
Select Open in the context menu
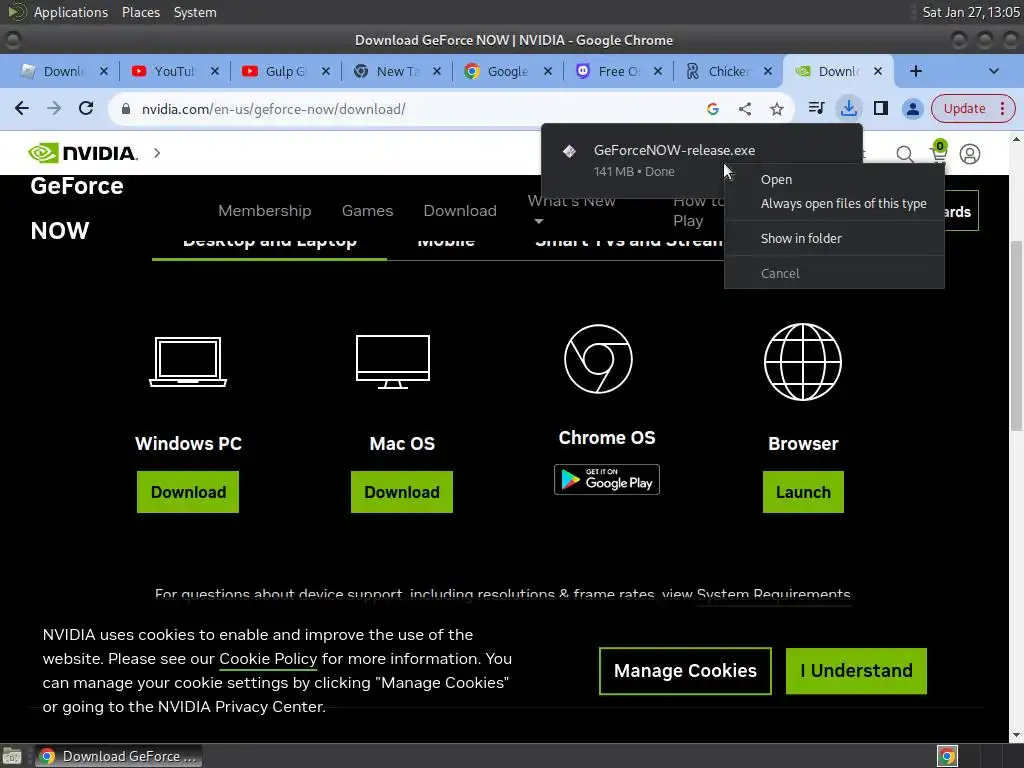(834, 180)
